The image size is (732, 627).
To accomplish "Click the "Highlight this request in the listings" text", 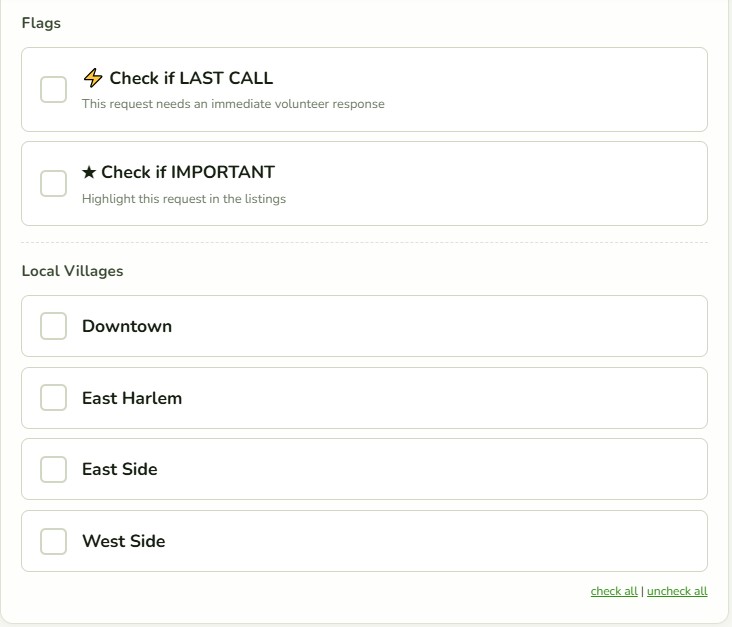I will [184, 199].
